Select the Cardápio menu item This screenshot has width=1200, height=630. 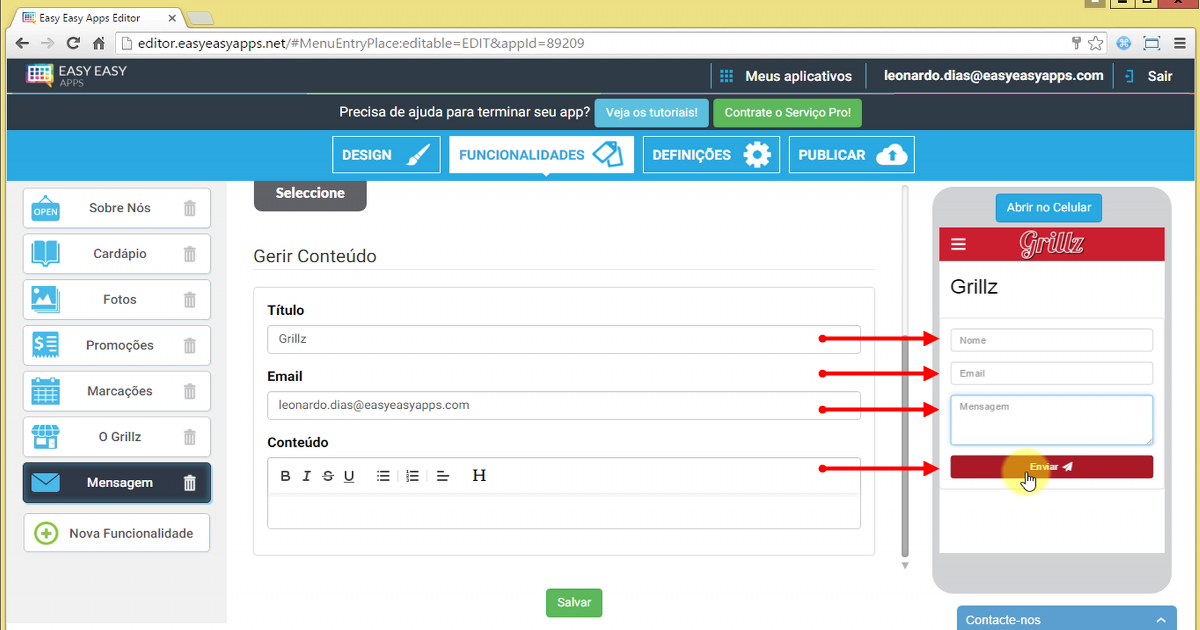coord(117,254)
